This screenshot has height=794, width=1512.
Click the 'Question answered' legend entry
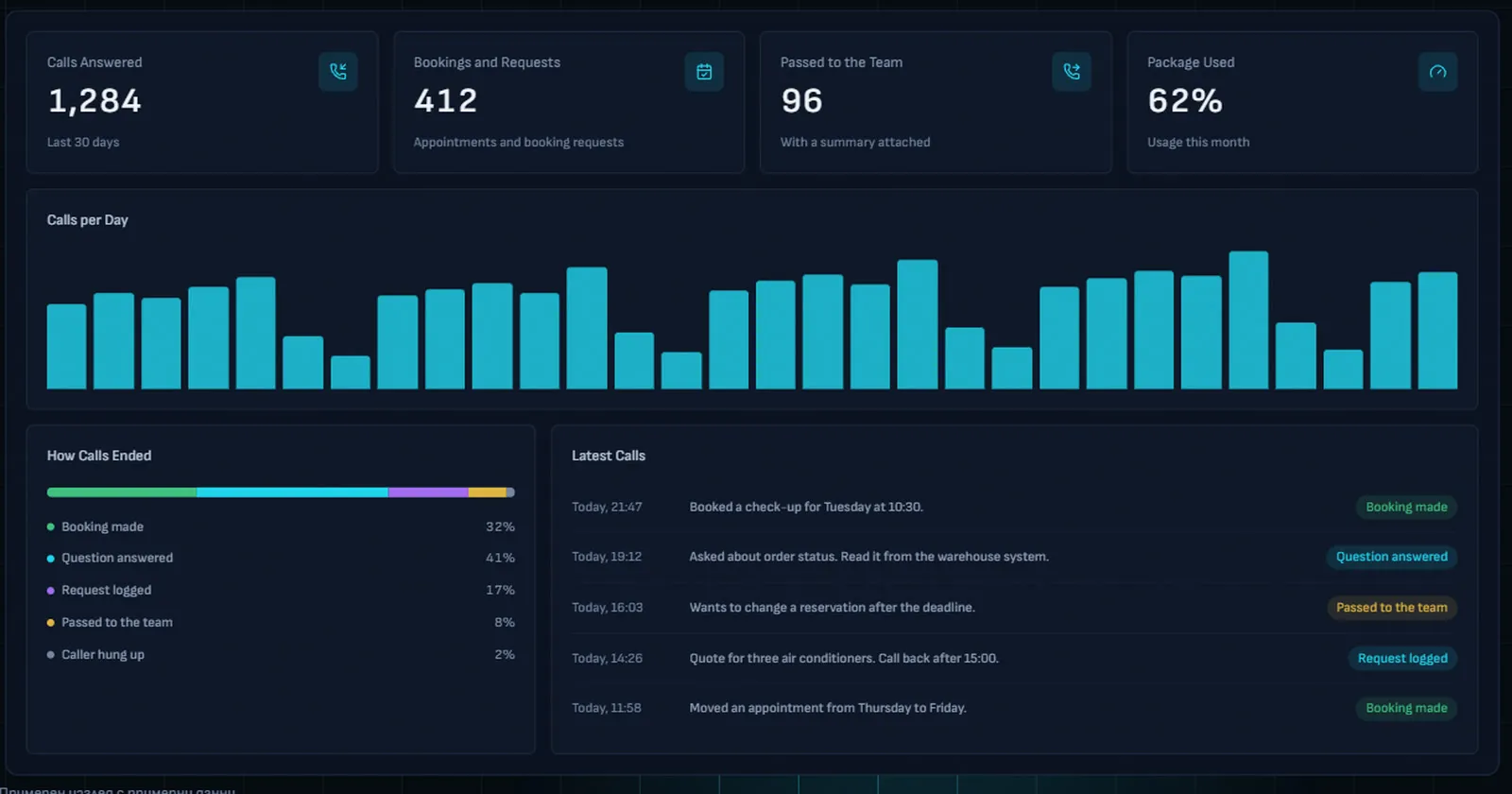coord(281,558)
